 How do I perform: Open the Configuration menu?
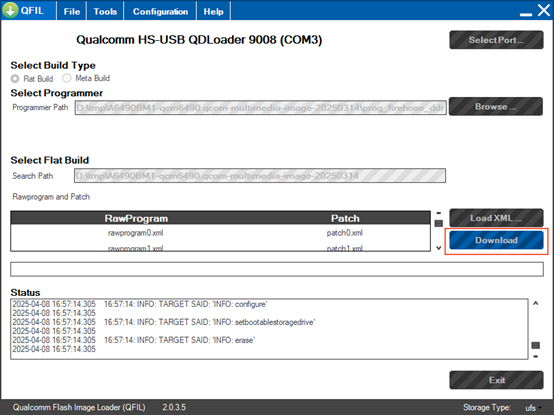click(x=160, y=11)
